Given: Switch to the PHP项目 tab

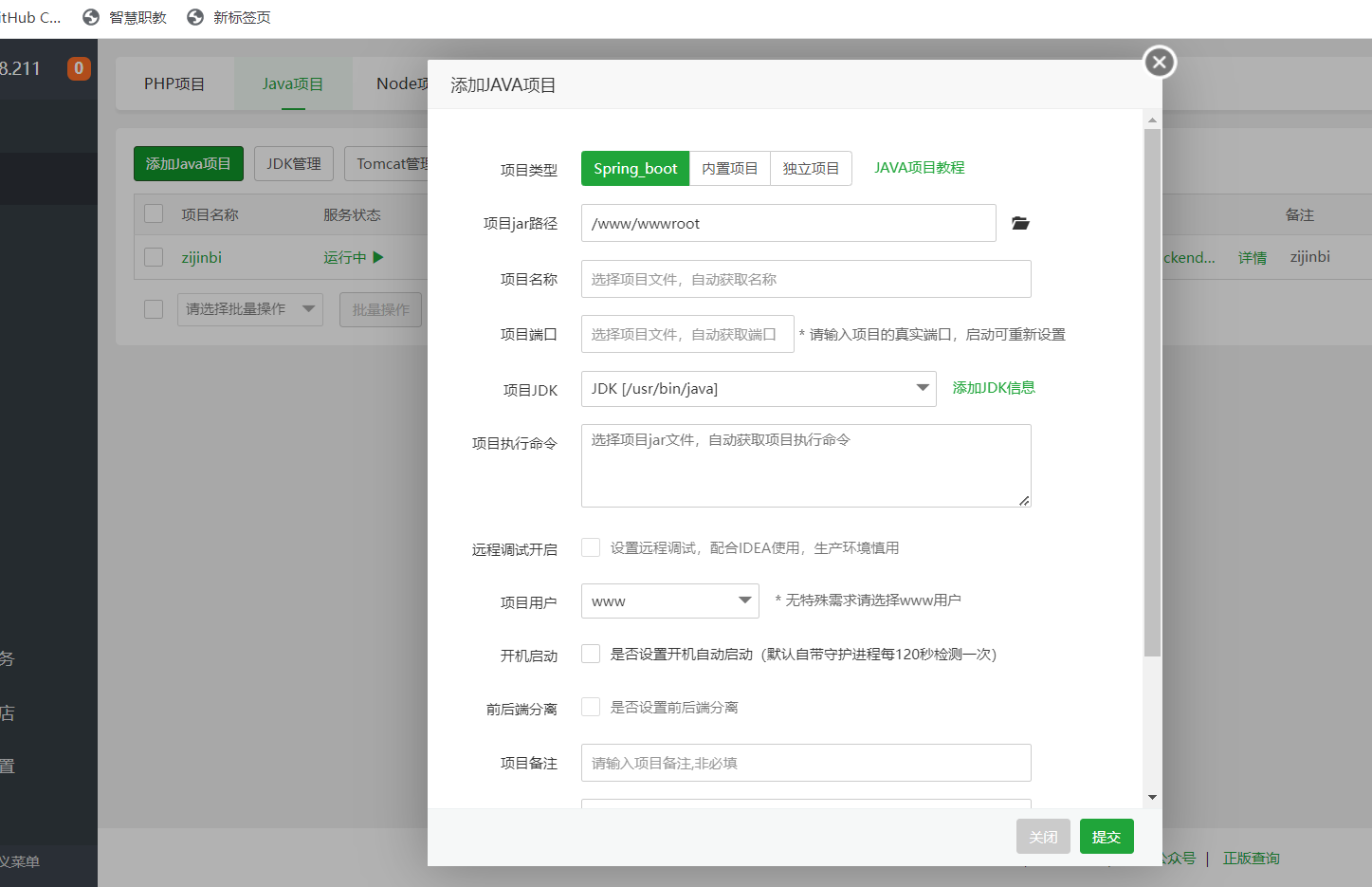Looking at the screenshot, I should pos(174,83).
